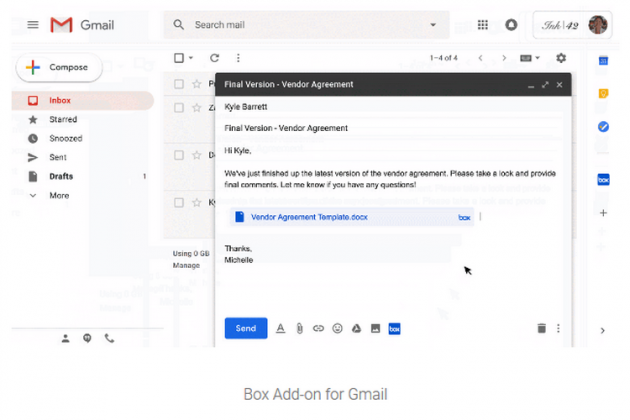The height and width of the screenshot is (420, 630).
Task: Open the Box add-on in side panel
Action: click(603, 180)
